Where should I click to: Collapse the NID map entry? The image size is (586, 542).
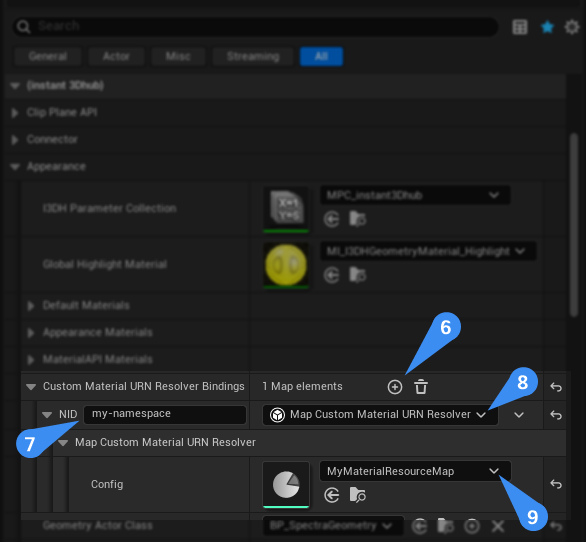point(47,415)
